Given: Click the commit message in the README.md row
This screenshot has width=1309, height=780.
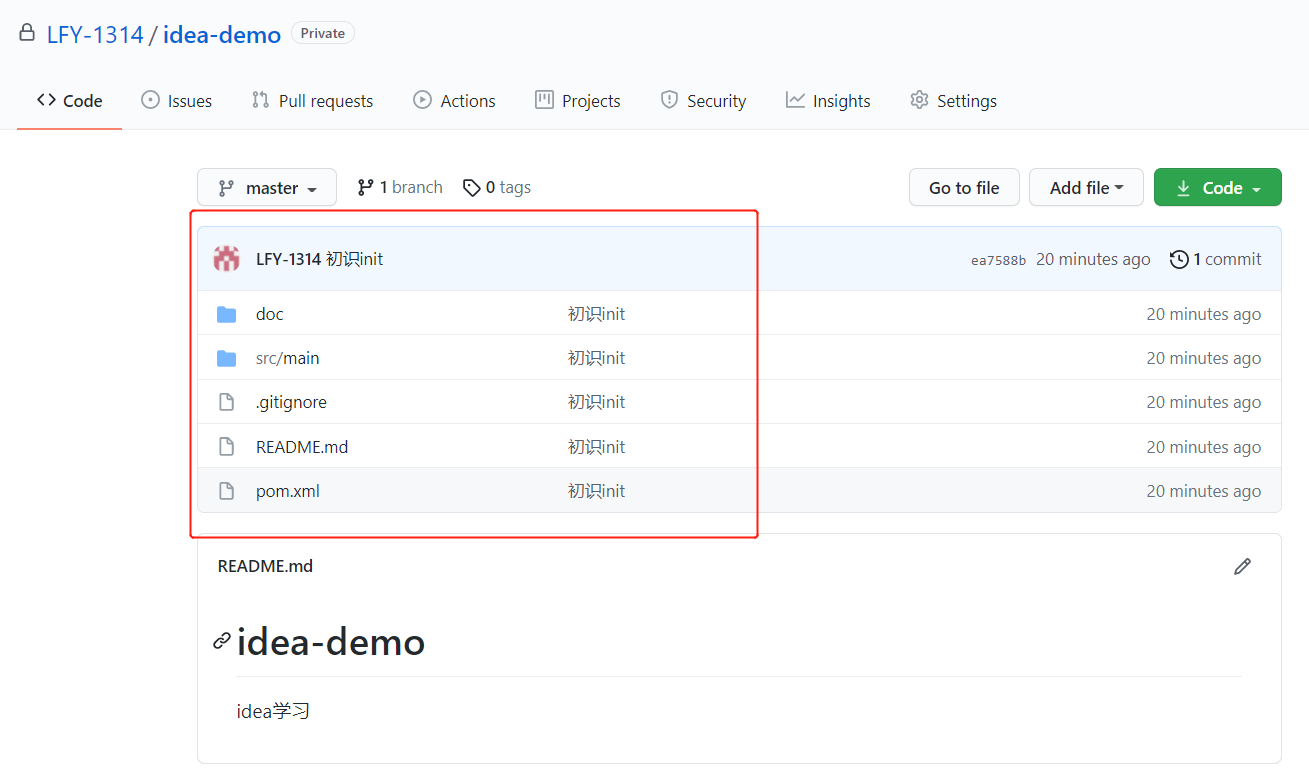Looking at the screenshot, I should (x=596, y=447).
